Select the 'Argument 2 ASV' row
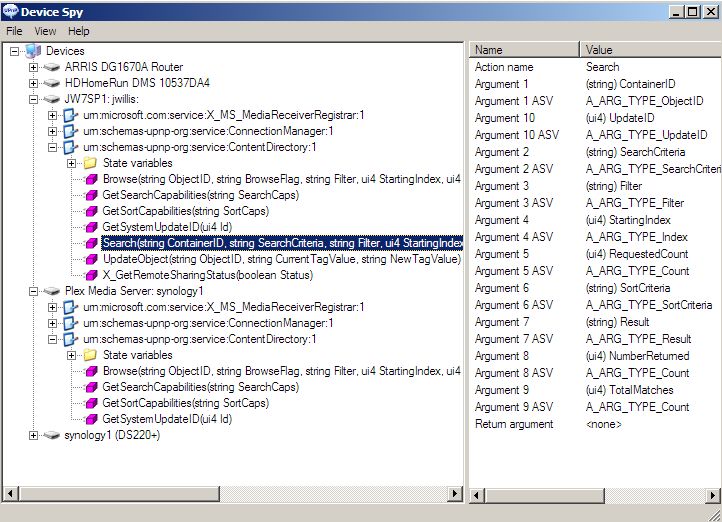The image size is (722, 522). (595, 169)
